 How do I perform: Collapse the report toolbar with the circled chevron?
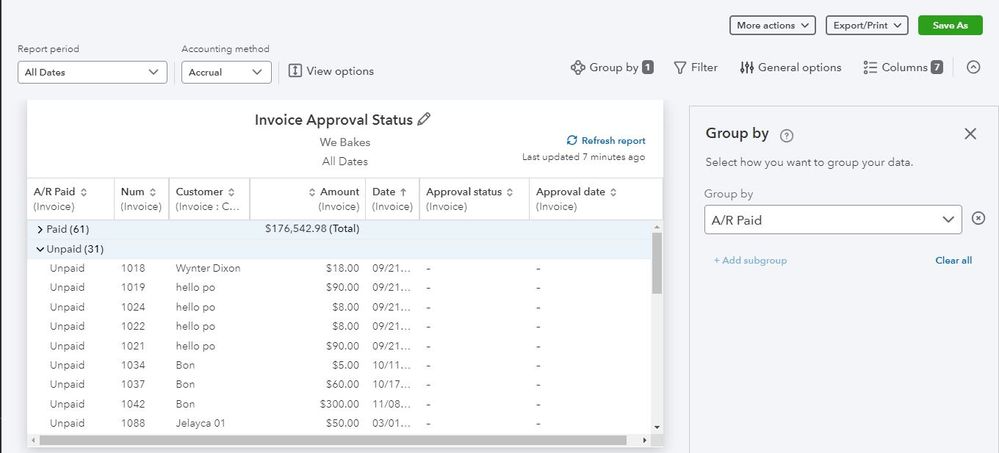point(973,68)
